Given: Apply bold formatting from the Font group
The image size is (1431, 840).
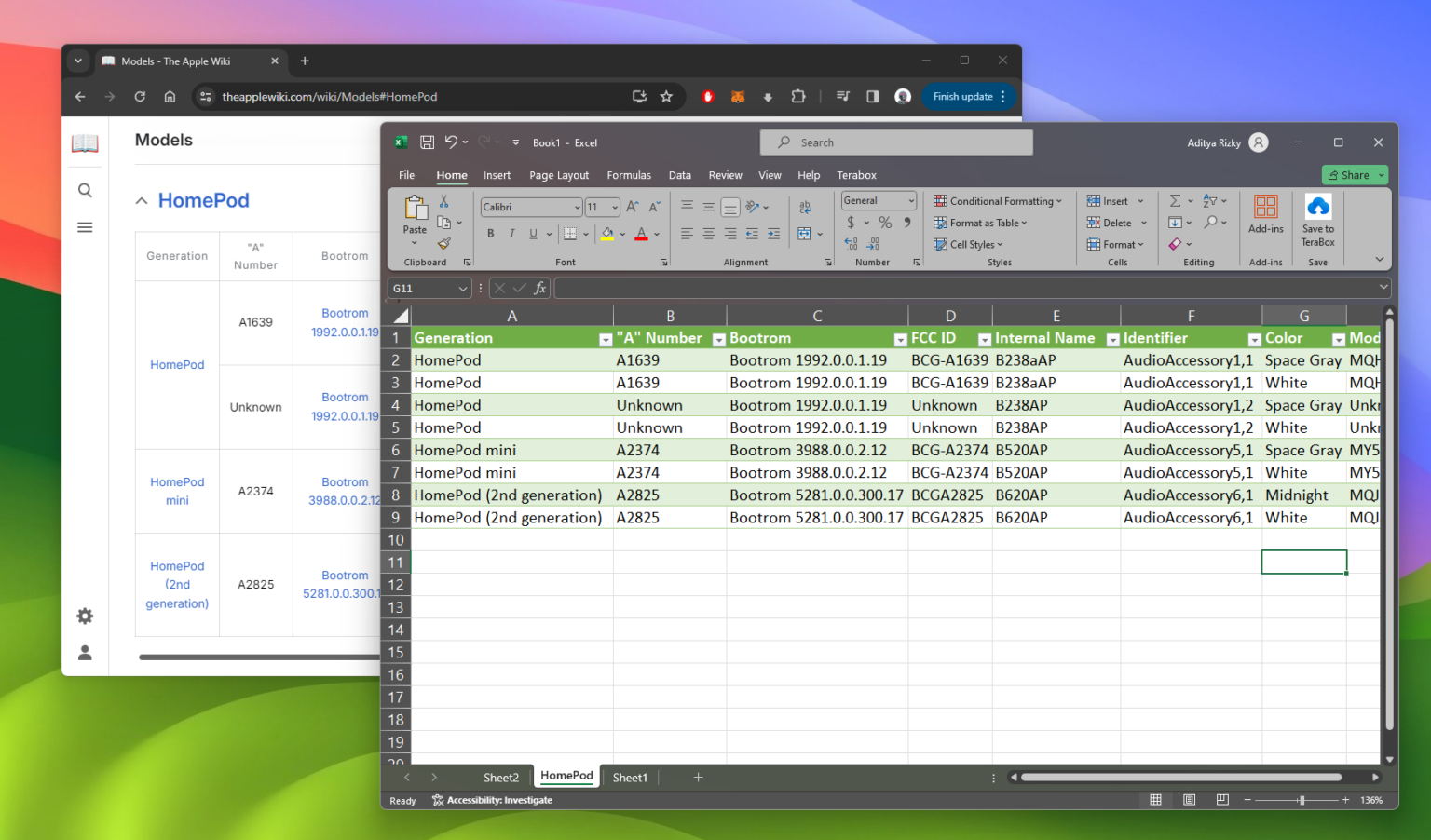Looking at the screenshot, I should [x=490, y=234].
